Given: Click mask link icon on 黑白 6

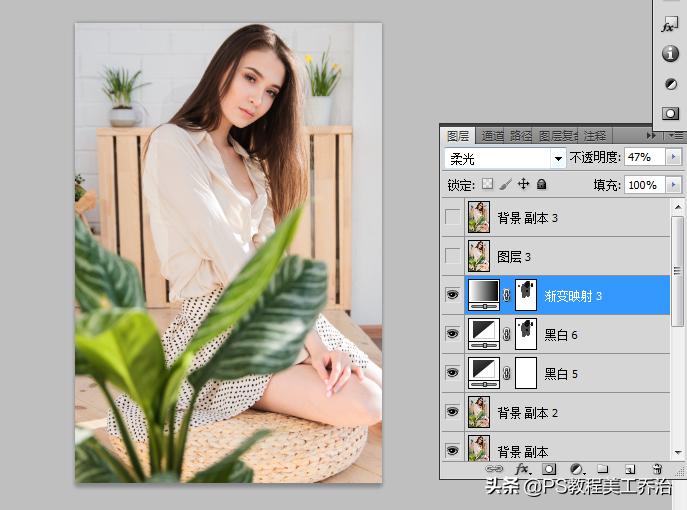Looking at the screenshot, I should pos(507,334).
